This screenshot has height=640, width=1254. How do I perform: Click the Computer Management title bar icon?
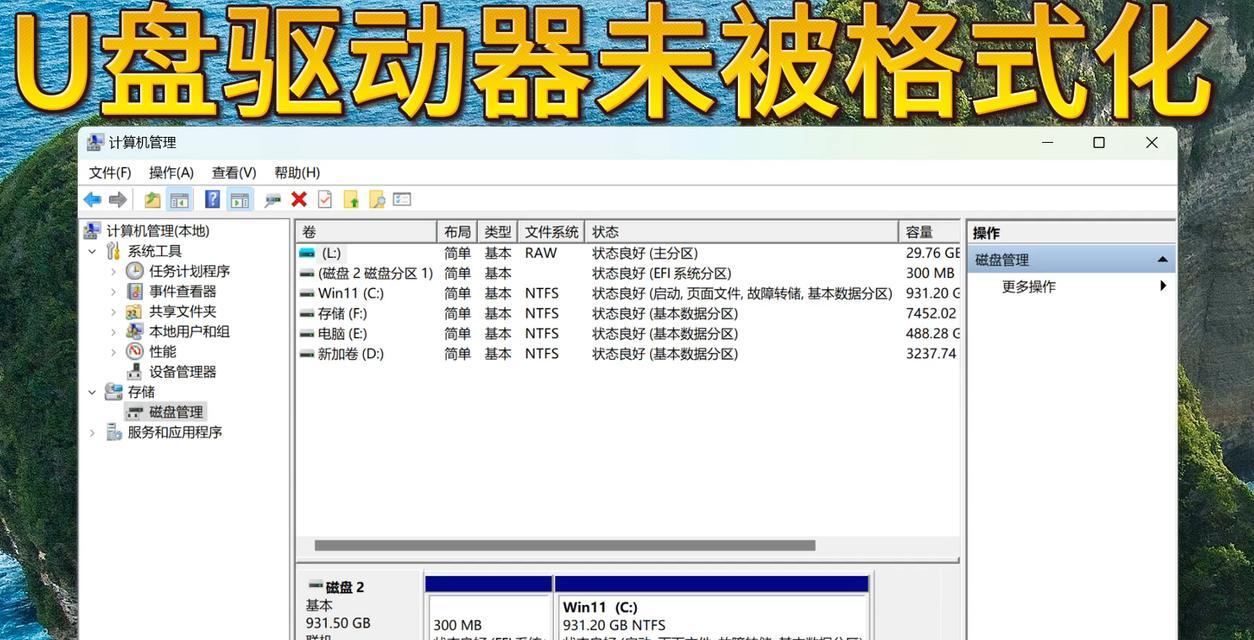pyautogui.click(x=95, y=142)
